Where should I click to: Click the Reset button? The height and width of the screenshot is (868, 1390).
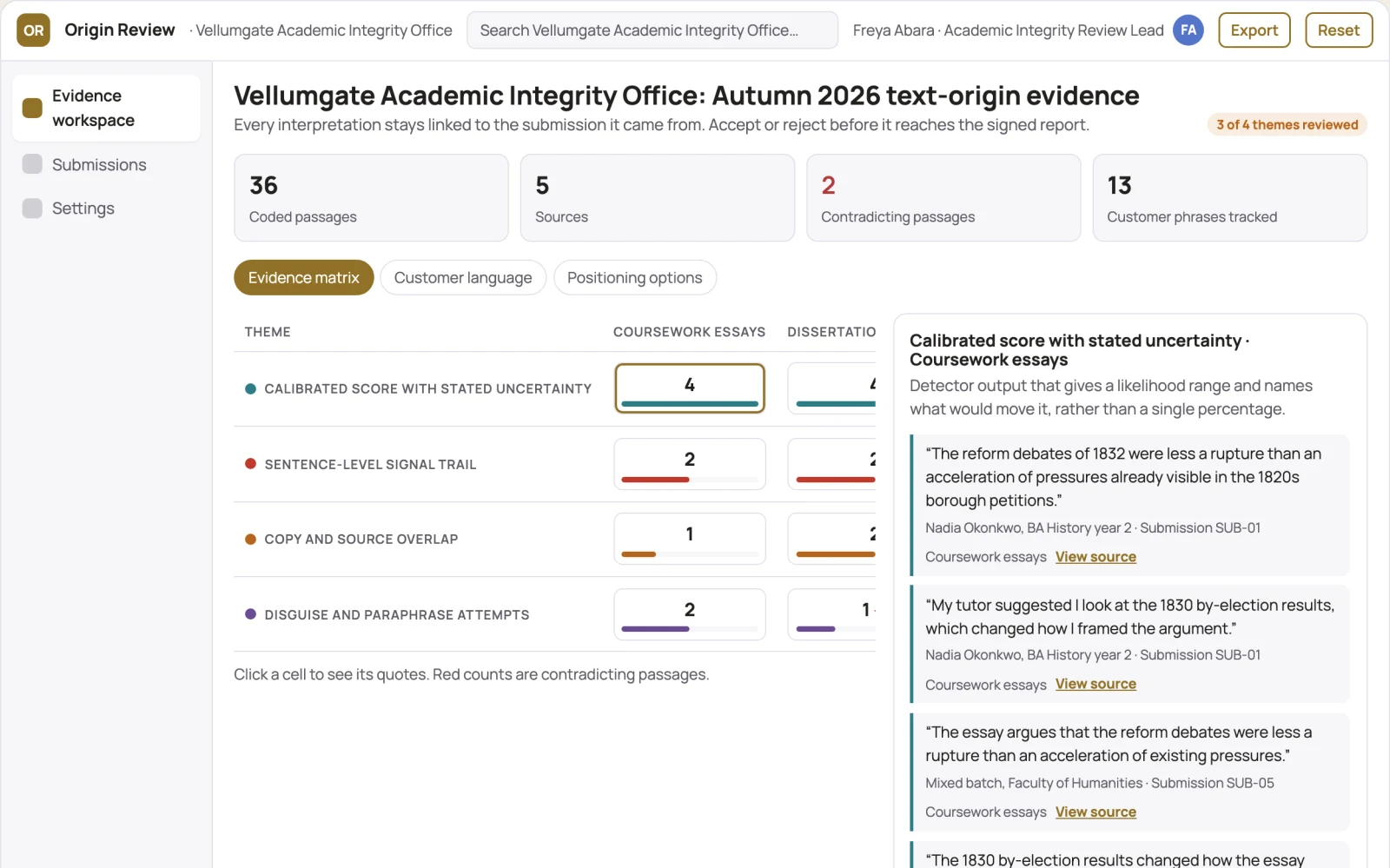[1339, 30]
